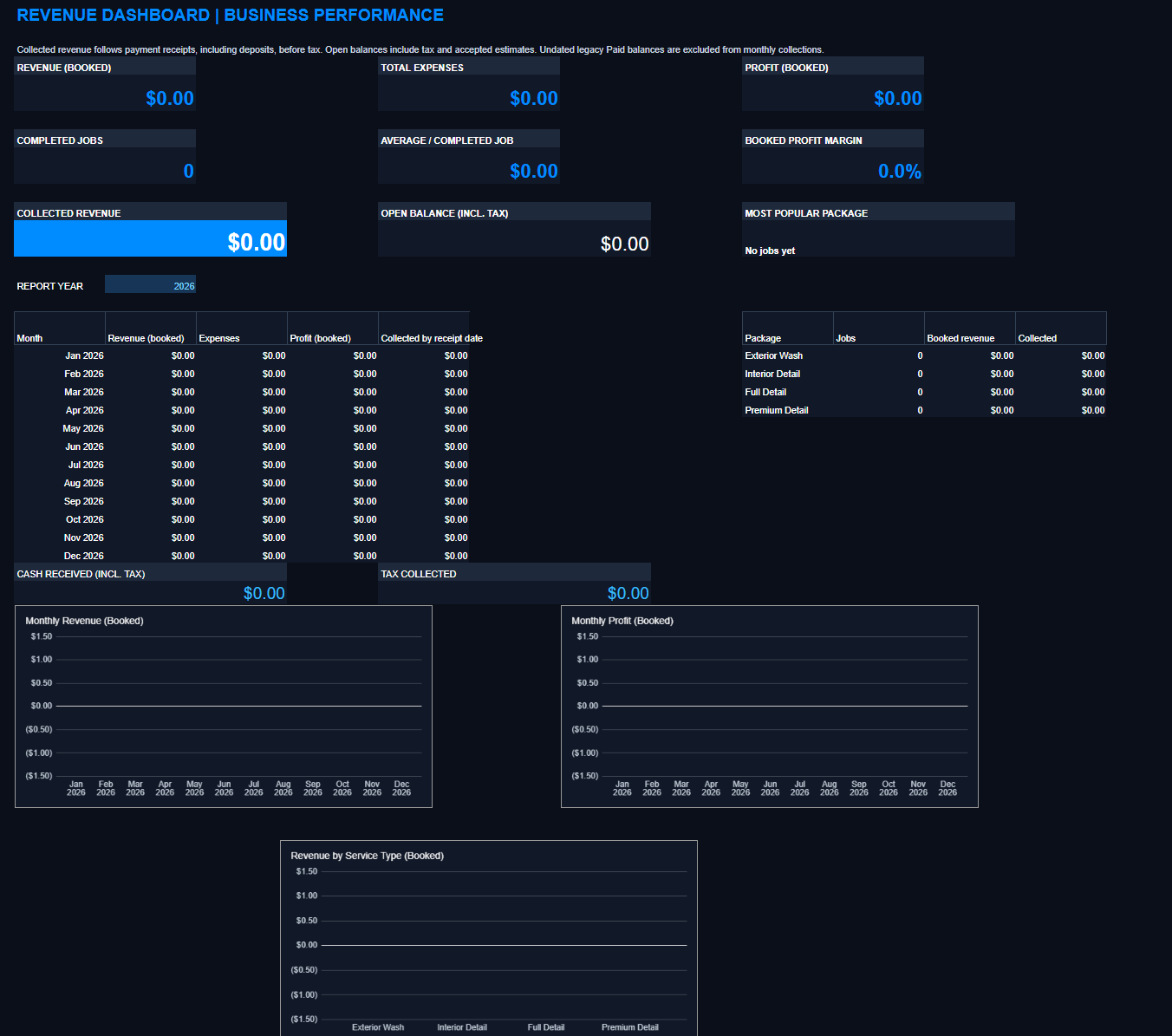Click the Cash Received (Incl. Tax) value

tap(264, 593)
